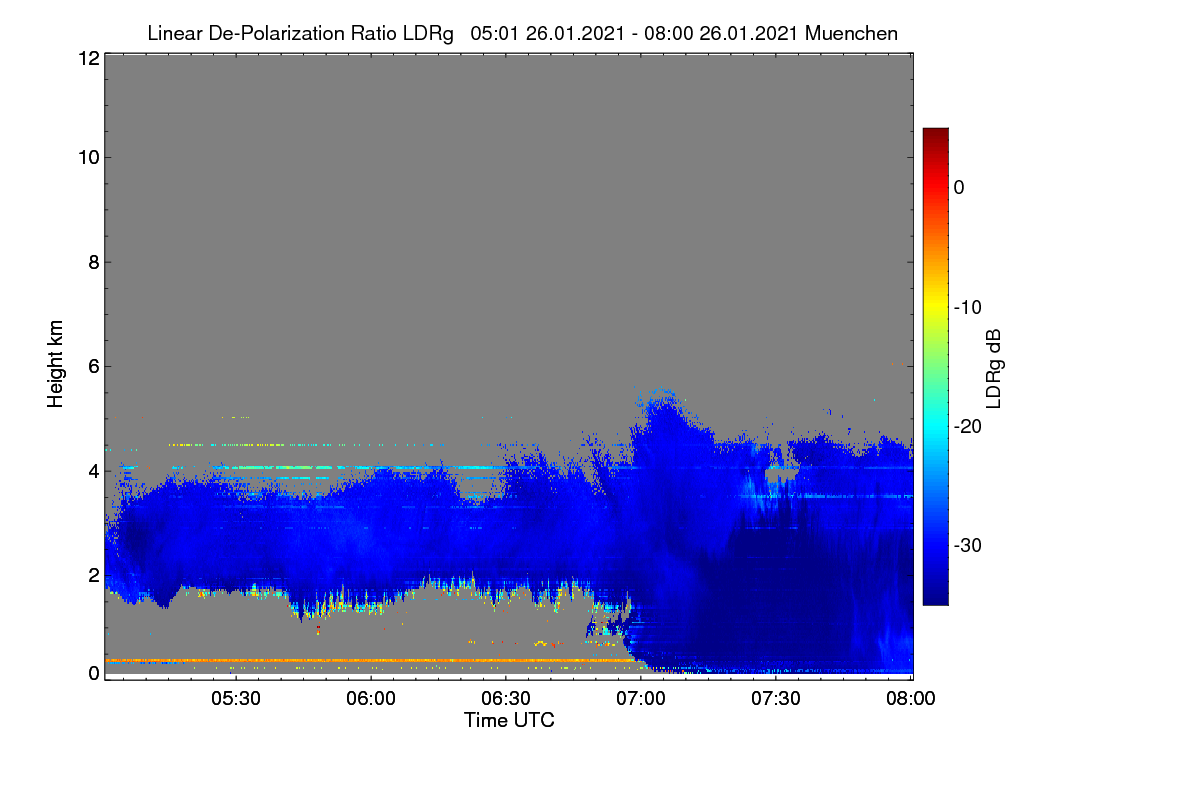The image size is (1200, 800).
Task: Click the height tick label 2
Action: pos(93,574)
